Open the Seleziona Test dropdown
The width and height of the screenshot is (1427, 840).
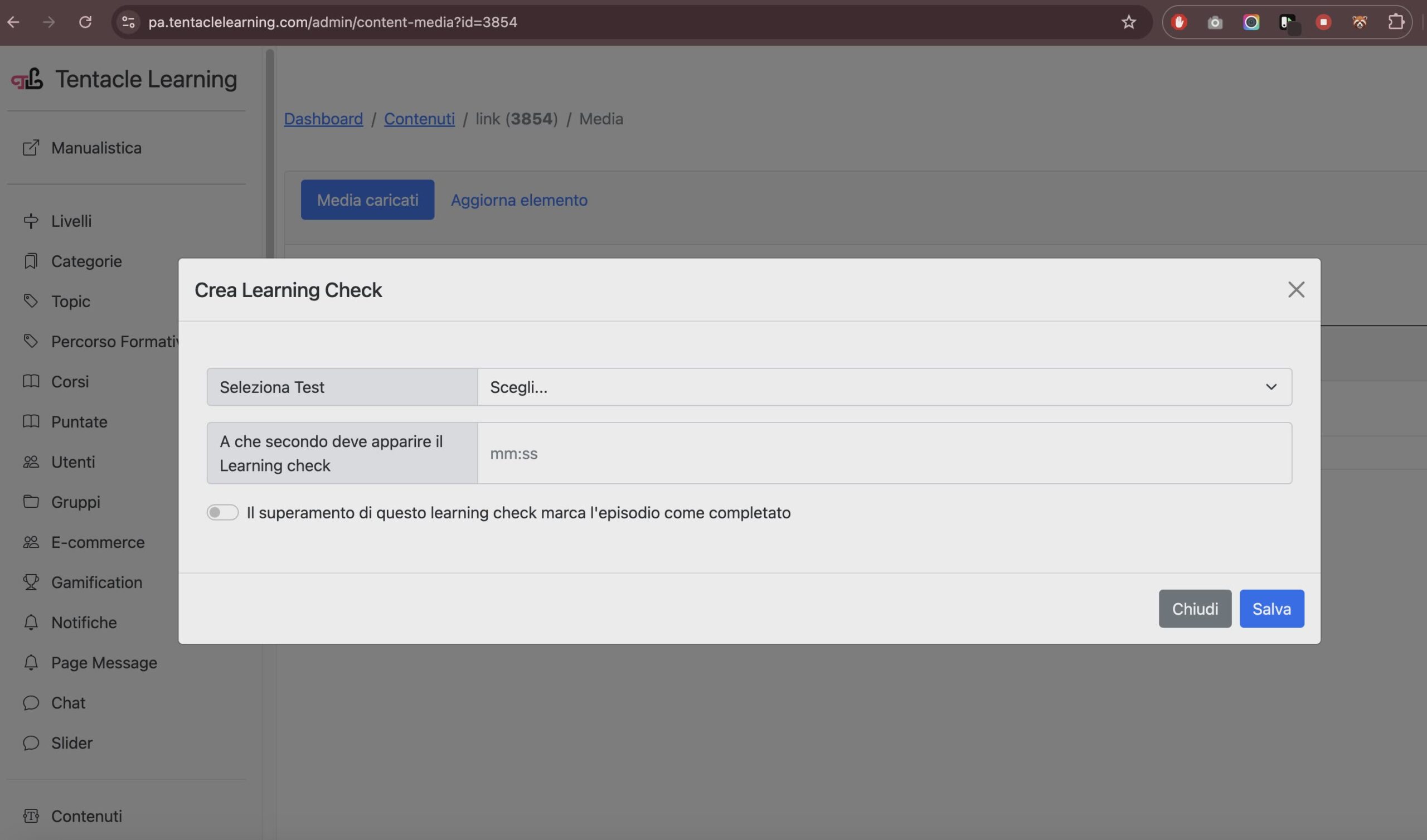[884, 387]
